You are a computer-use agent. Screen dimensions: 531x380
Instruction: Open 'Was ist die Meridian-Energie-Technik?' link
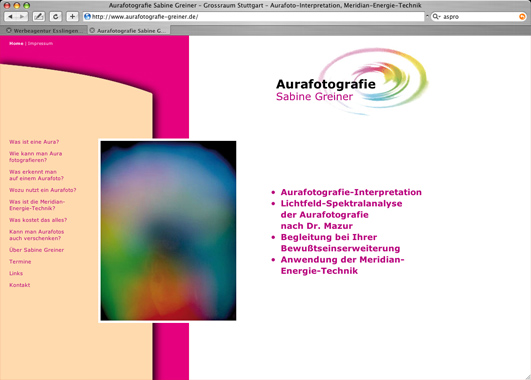coord(37,205)
